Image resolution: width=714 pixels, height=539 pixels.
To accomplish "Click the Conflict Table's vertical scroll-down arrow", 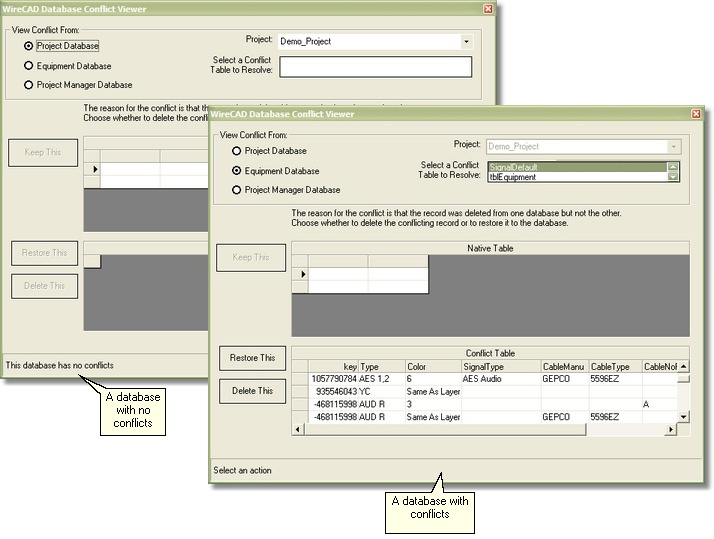I will pyautogui.click(x=683, y=416).
